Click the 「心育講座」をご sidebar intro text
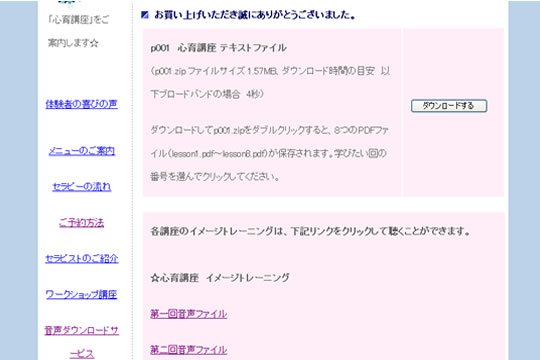This screenshot has width=540, height=360. point(79,20)
